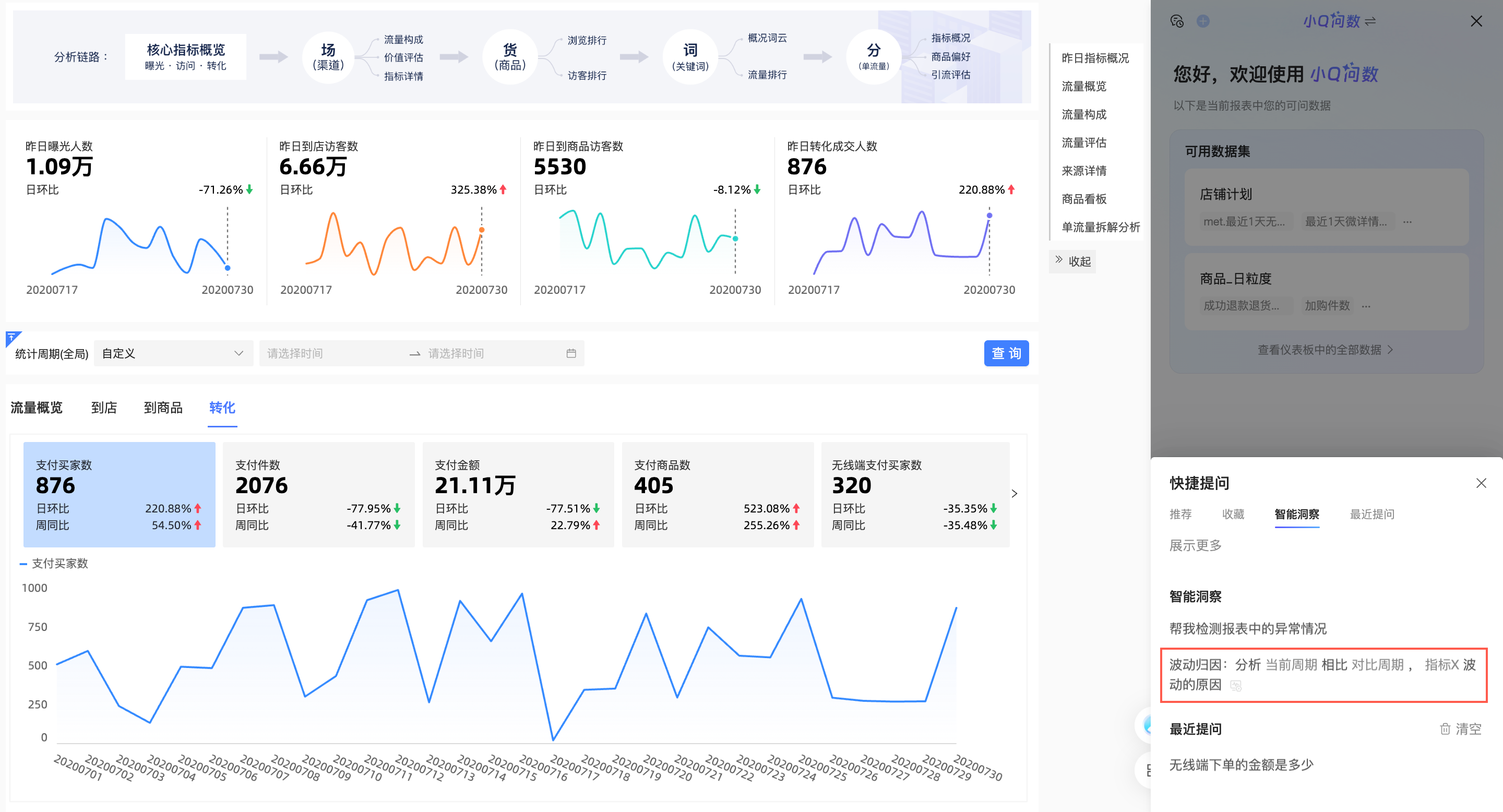Image resolution: width=1503 pixels, height=812 pixels.
Task: Open chat history icon in 小Q问数 panel
Action: (1176, 21)
